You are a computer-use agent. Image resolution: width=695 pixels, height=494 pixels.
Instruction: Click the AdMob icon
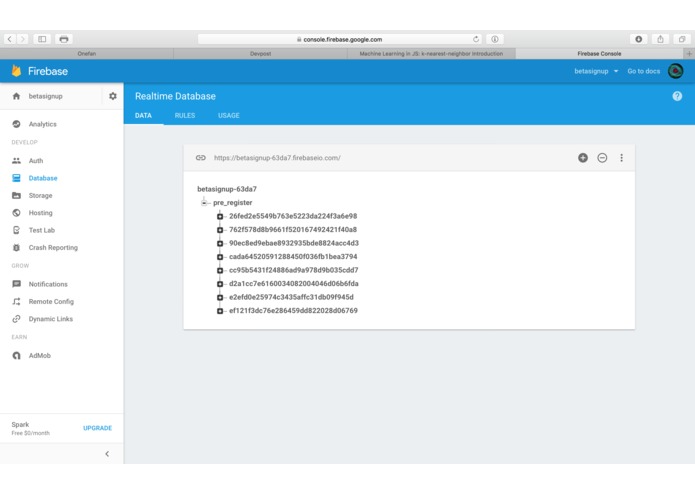point(16,355)
